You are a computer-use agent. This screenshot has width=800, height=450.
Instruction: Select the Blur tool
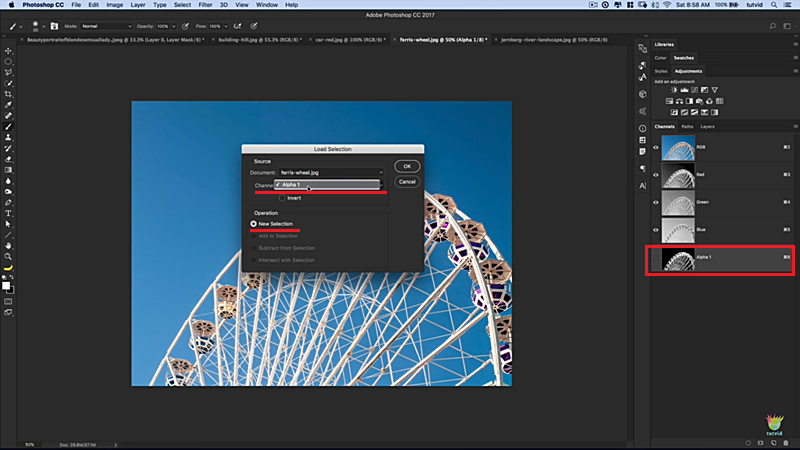pyautogui.click(x=8, y=181)
